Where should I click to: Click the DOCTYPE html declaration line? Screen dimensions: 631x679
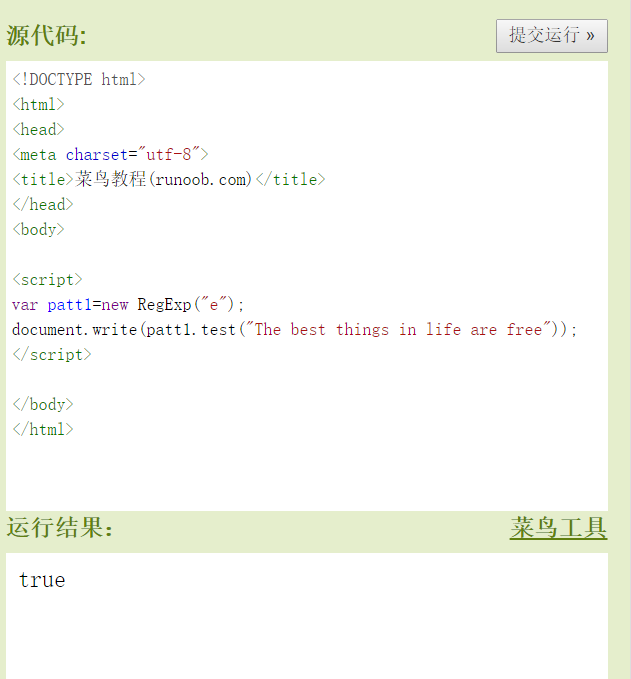79,80
